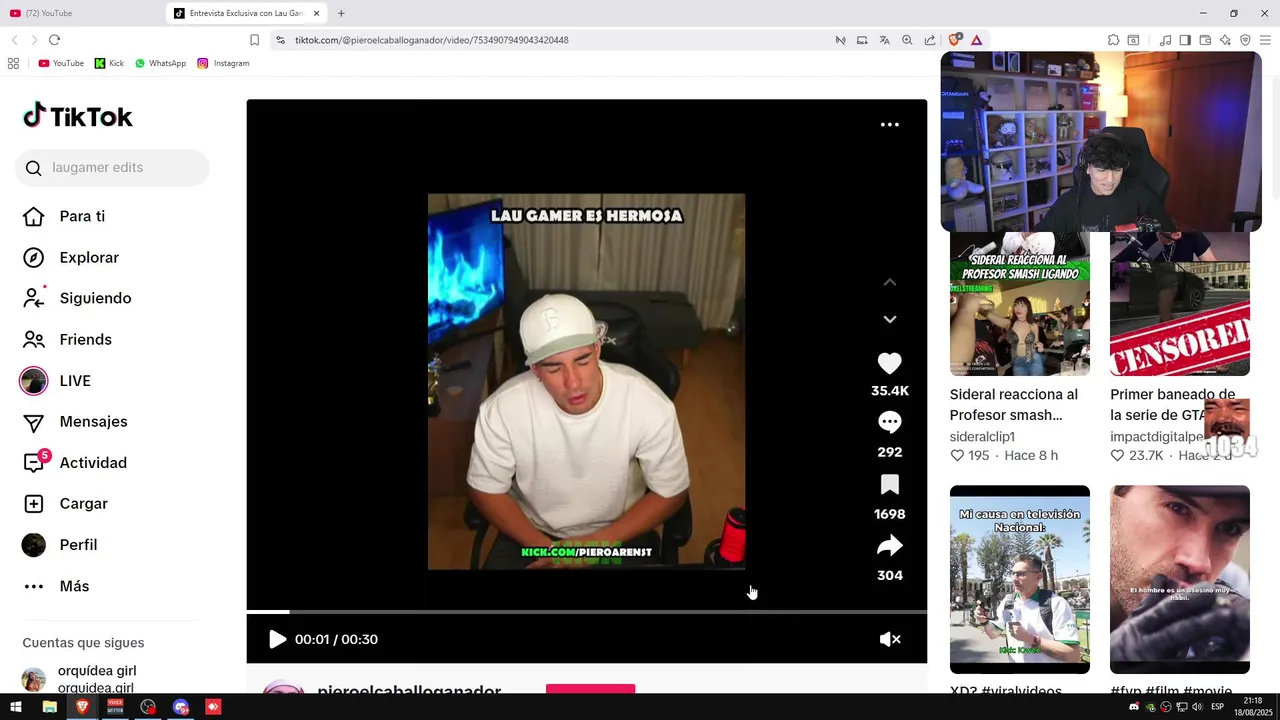Image resolution: width=1280 pixels, height=720 pixels.
Task: Open browser hamburger main menu
Action: pyautogui.click(x=1265, y=40)
